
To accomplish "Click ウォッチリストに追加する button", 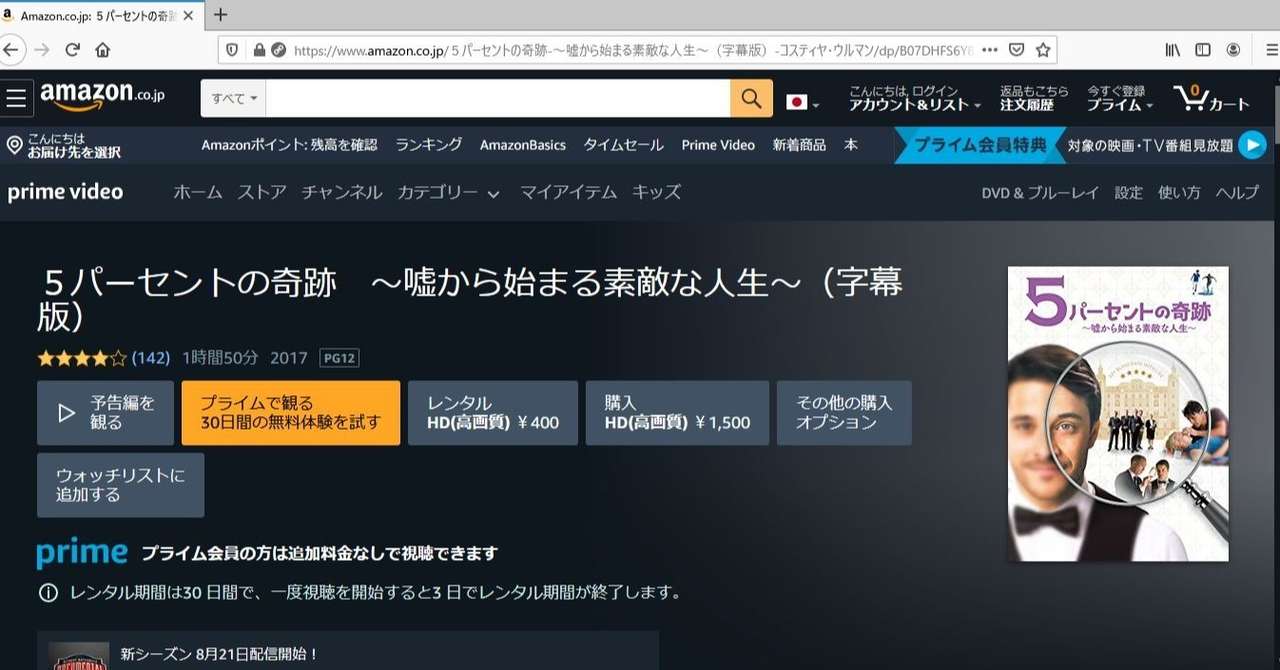I will point(120,485).
